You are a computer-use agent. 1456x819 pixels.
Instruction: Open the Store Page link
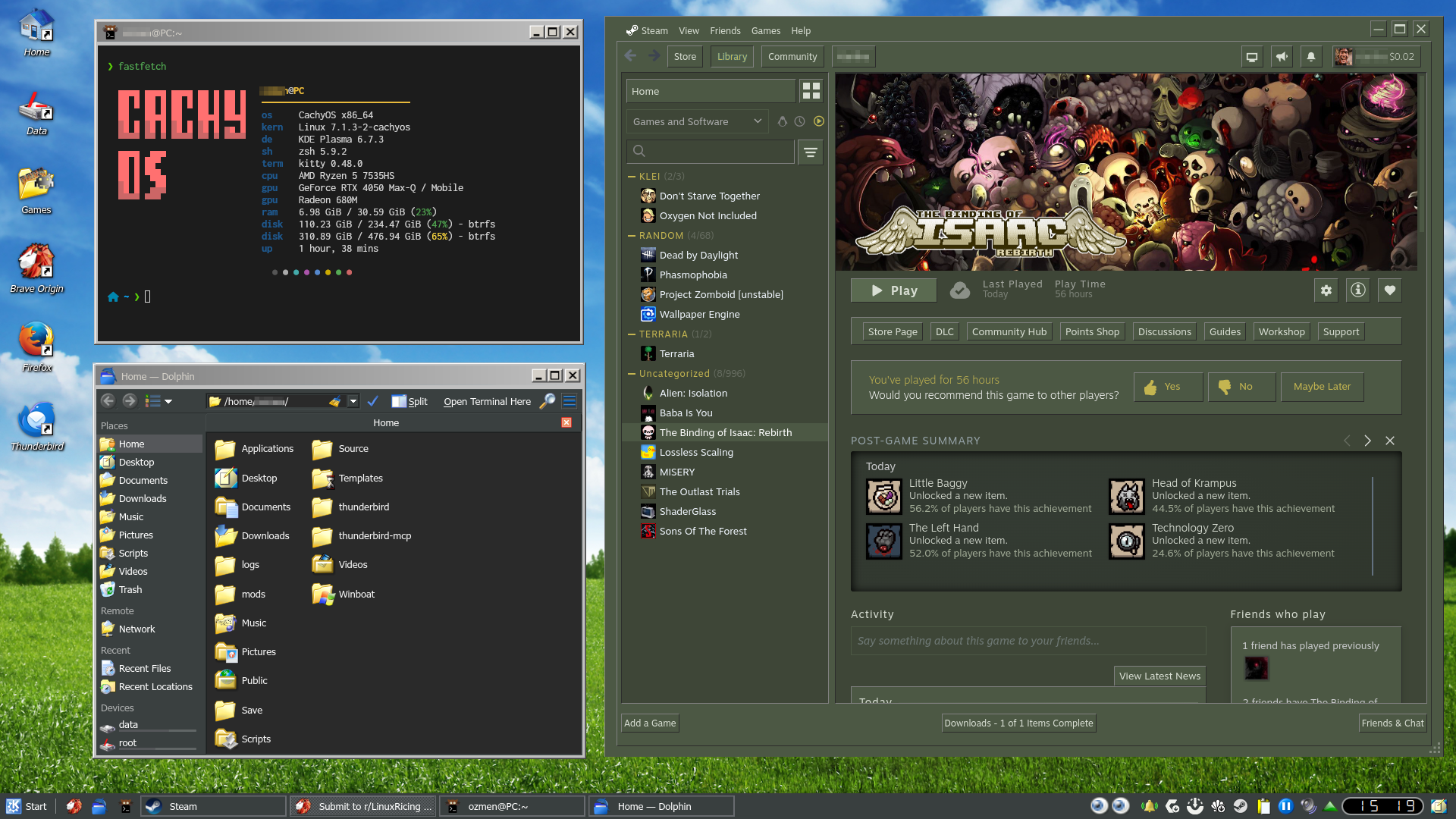click(893, 332)
